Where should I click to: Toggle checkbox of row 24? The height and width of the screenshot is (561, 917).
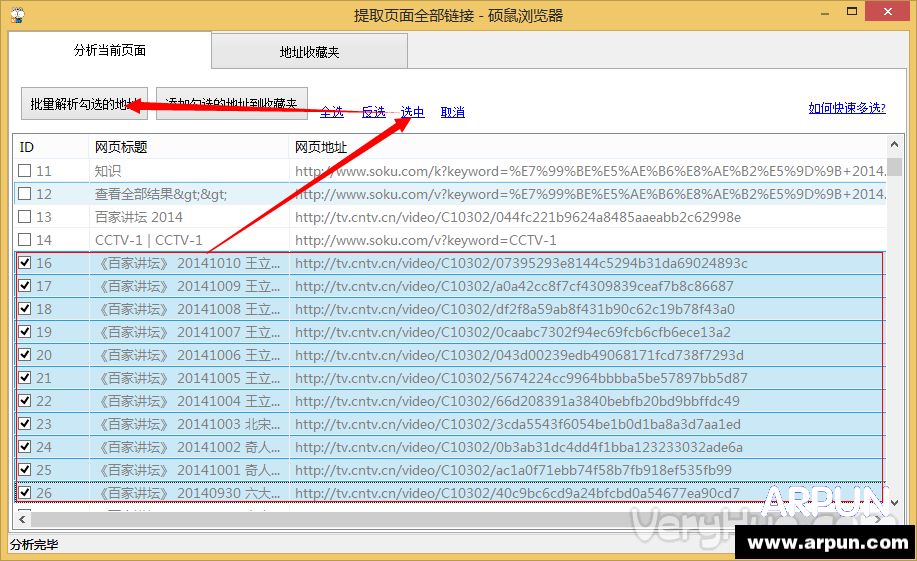(x=25, y=447)
